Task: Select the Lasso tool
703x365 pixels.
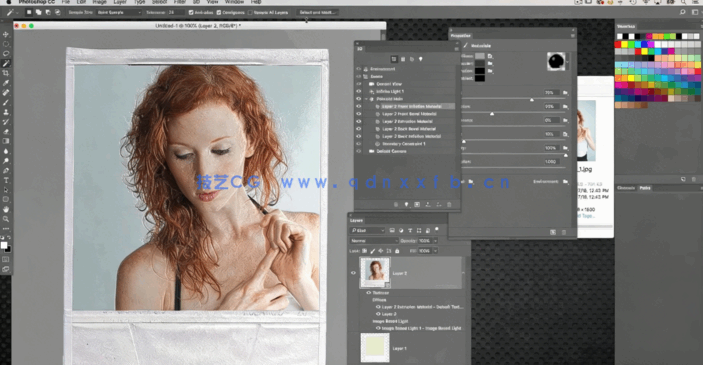Action: (6, 54)
